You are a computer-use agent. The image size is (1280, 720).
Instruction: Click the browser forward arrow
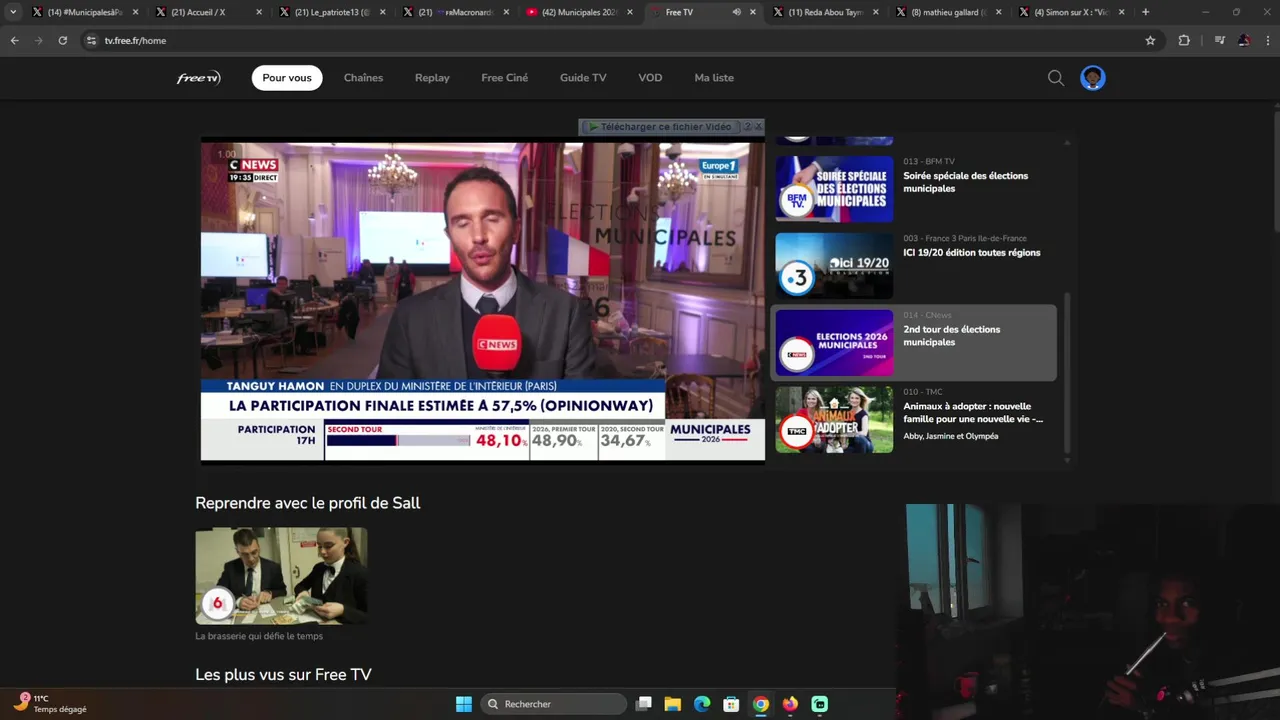38,40
